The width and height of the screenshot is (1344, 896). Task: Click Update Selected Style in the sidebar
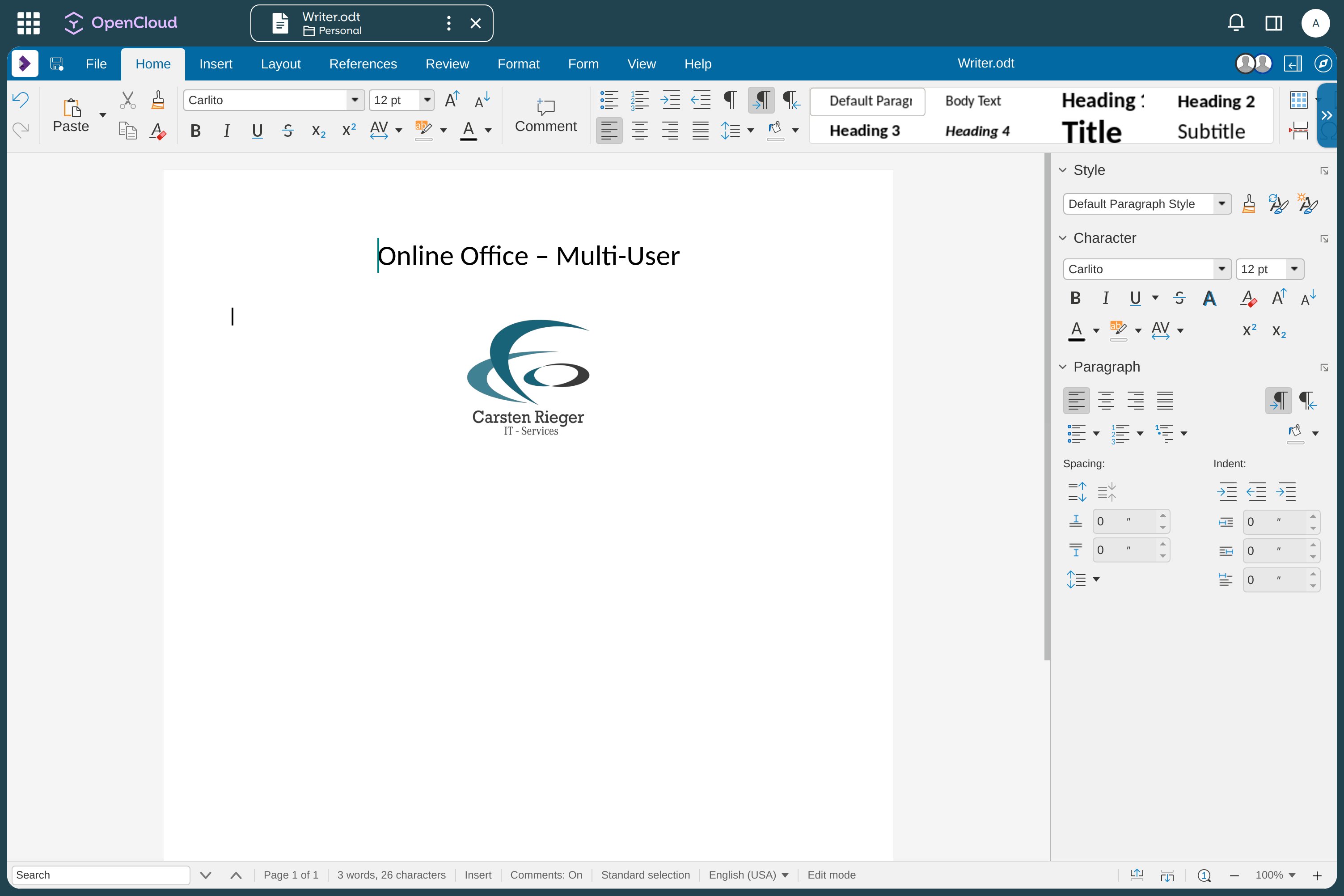point(1278,203)
